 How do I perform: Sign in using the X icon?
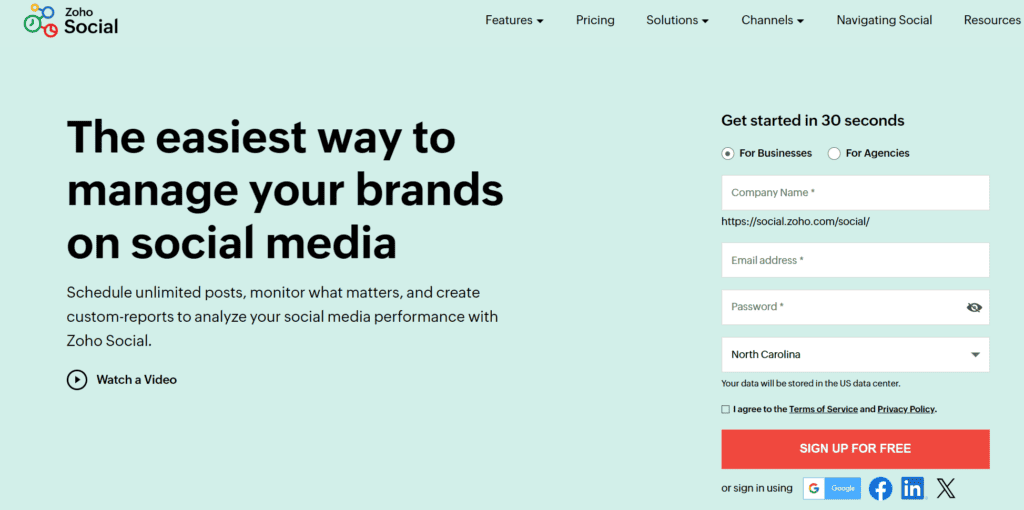click(x=945, y=488)
